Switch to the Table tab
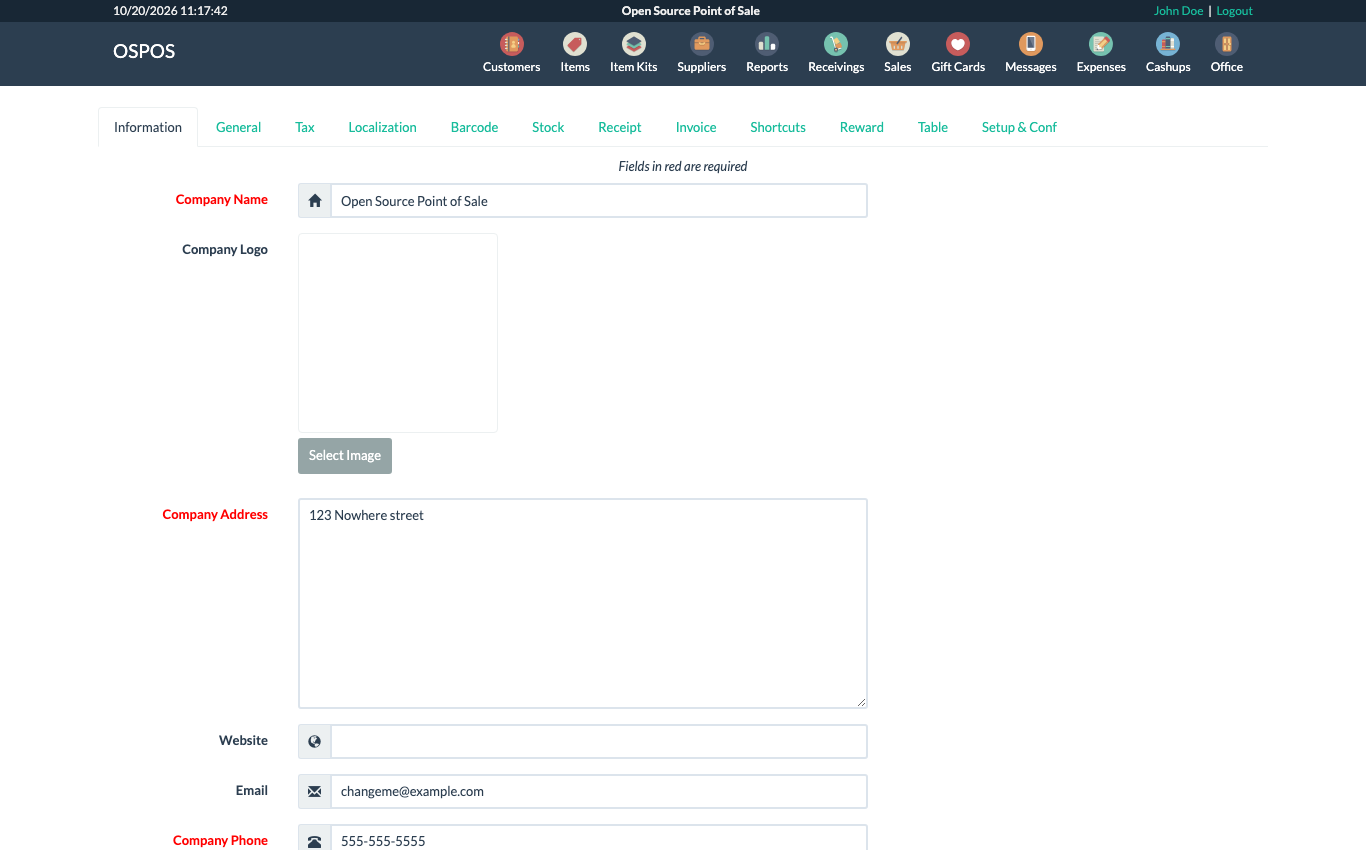1366x850 pixels. 933,127
